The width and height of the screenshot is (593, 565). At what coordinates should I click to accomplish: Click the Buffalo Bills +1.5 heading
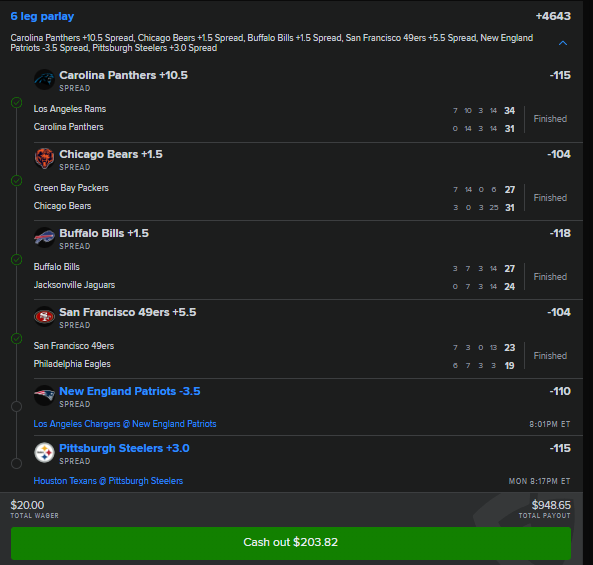(x=104, y=233)
